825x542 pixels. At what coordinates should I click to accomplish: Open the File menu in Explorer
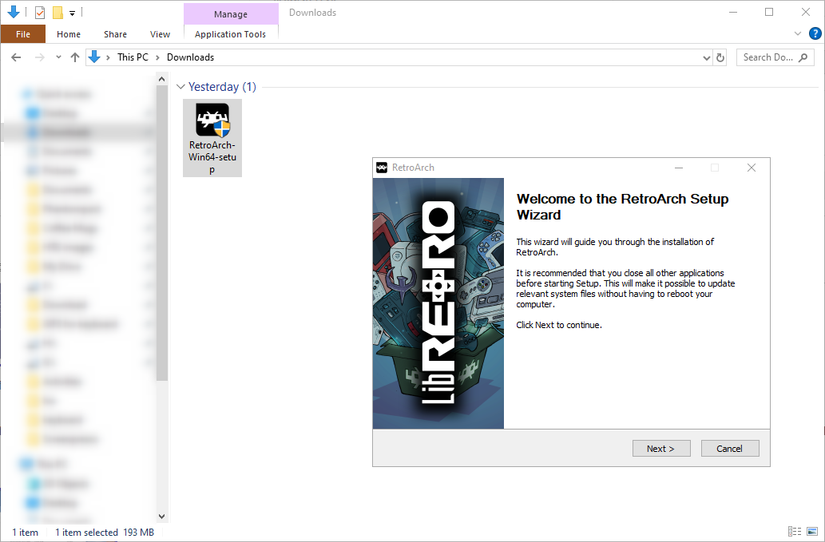click(23, 34)
